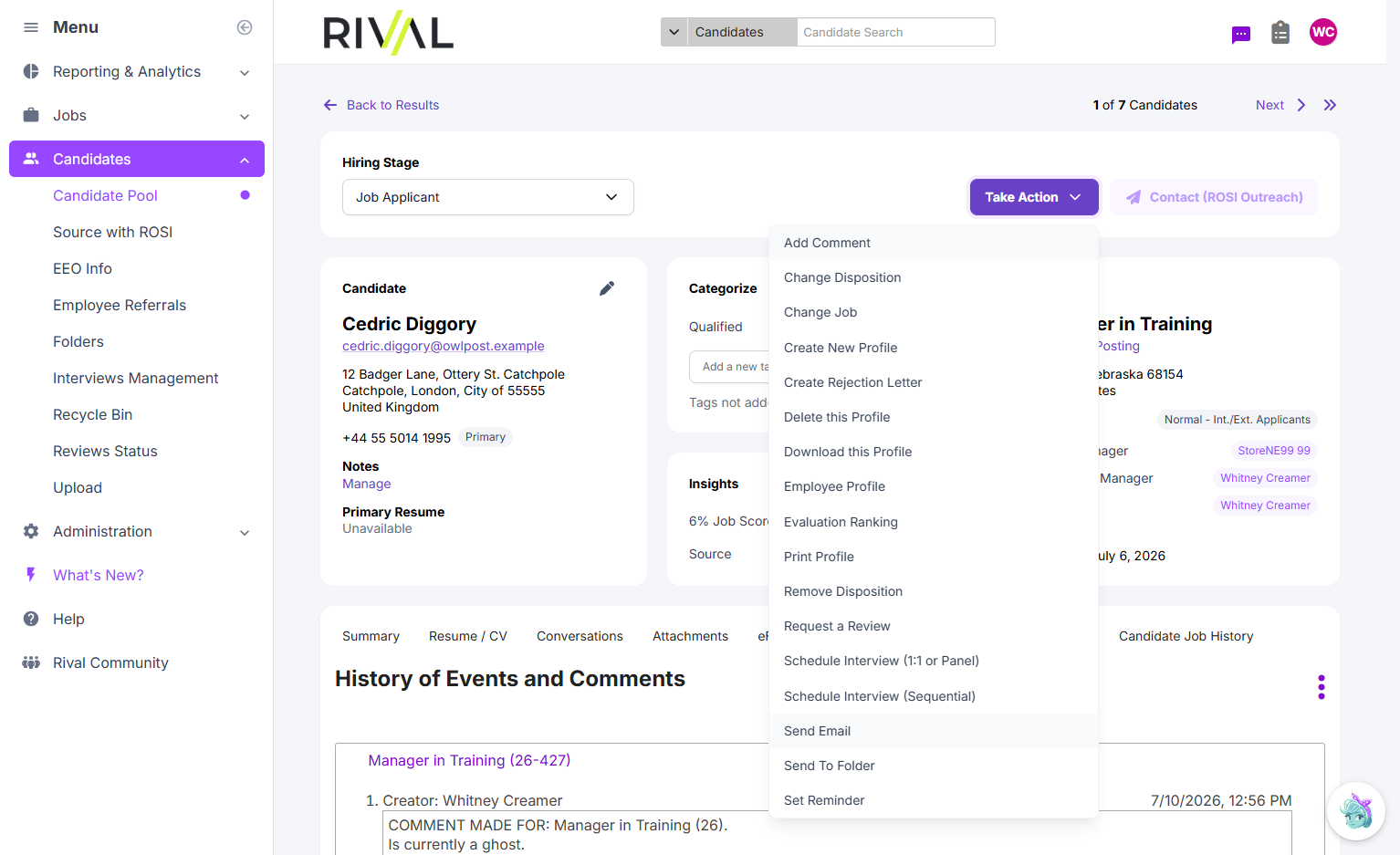Switch to the Resume / CV tab
1400x855 pixels.
coord(468,636)
